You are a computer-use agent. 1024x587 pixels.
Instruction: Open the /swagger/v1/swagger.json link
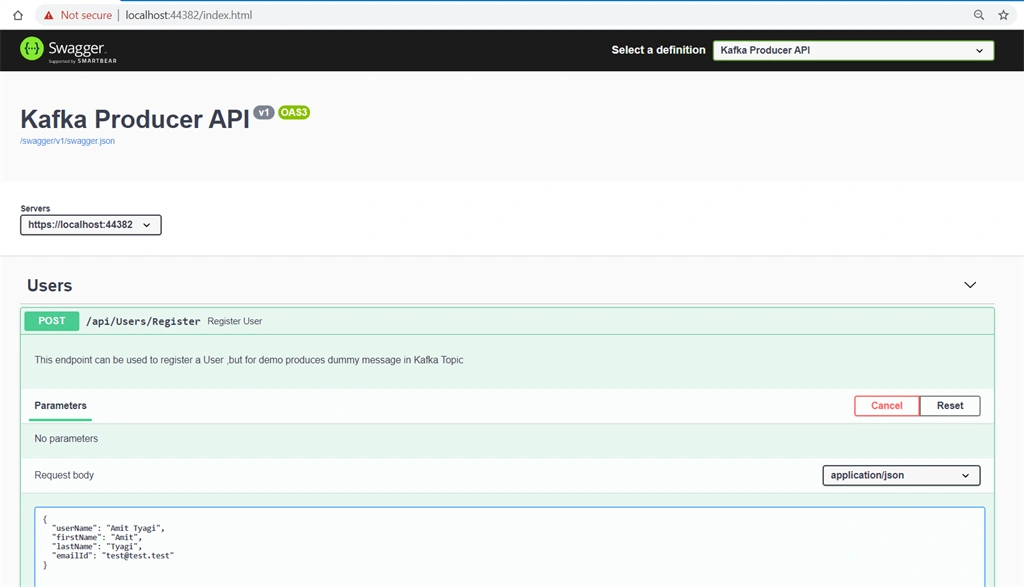tap(67, 141)
